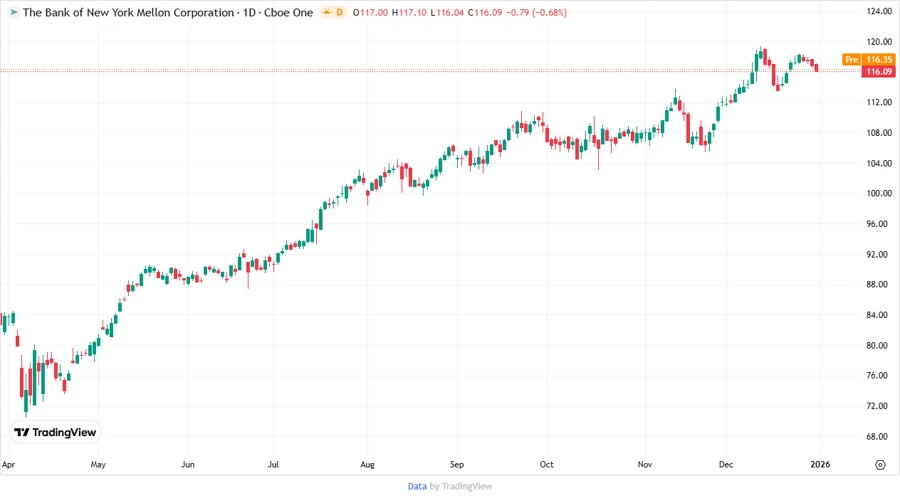Screen dimensions: 900x498
Task: Click the 108.00 price axis label
Action: tap(879, 133)
